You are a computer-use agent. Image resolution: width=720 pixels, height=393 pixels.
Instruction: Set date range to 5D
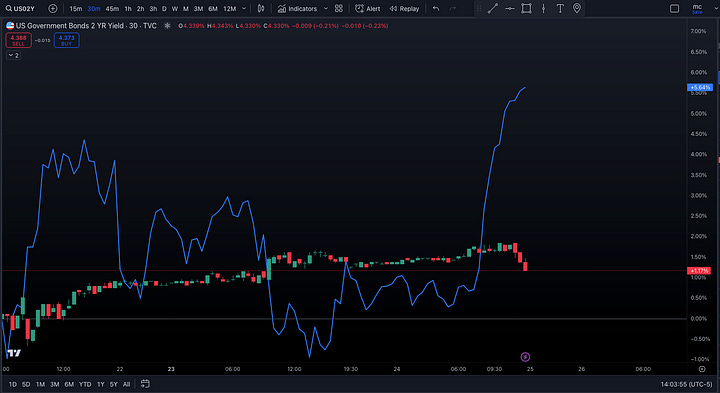(26, 384)
